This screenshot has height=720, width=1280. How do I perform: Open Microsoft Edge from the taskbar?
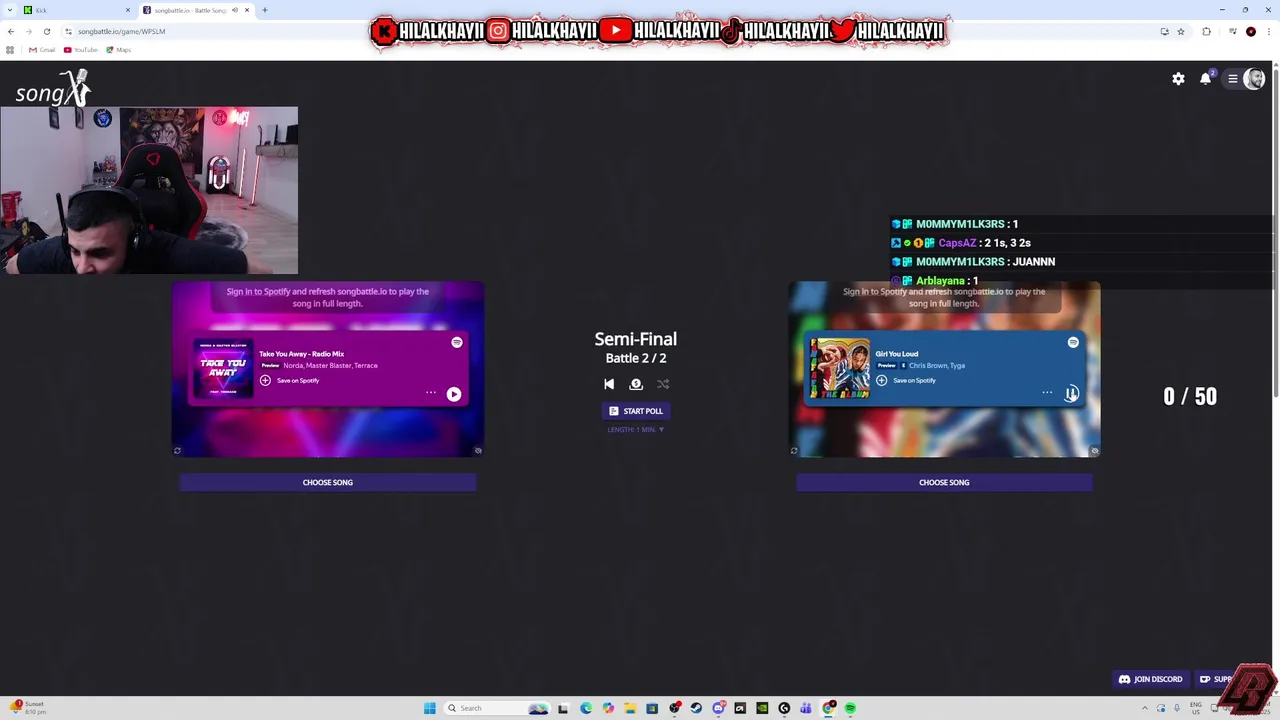click(x=586, y=708)
